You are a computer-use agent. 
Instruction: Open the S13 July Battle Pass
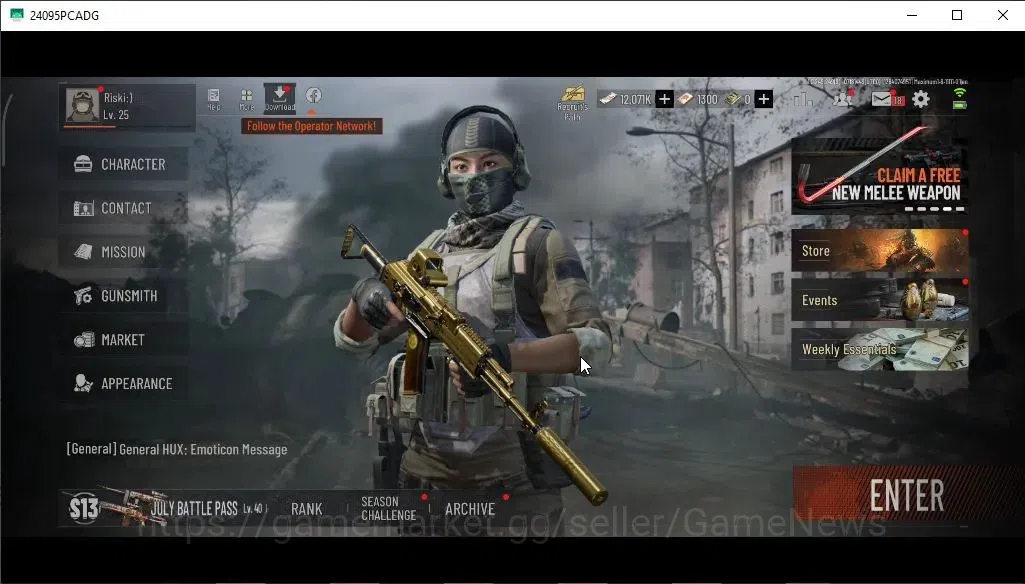pyautogui.click(x=167, y=508)
